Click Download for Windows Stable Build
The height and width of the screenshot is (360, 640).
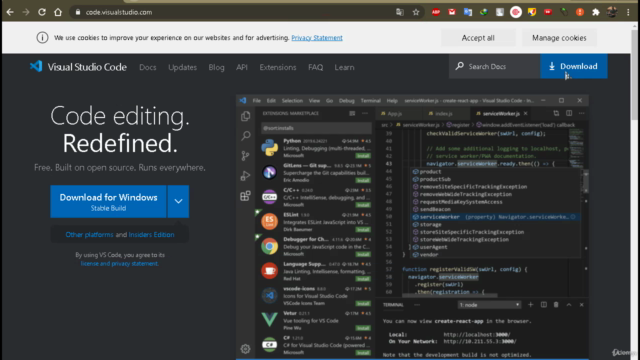click(x=108, y=202)
